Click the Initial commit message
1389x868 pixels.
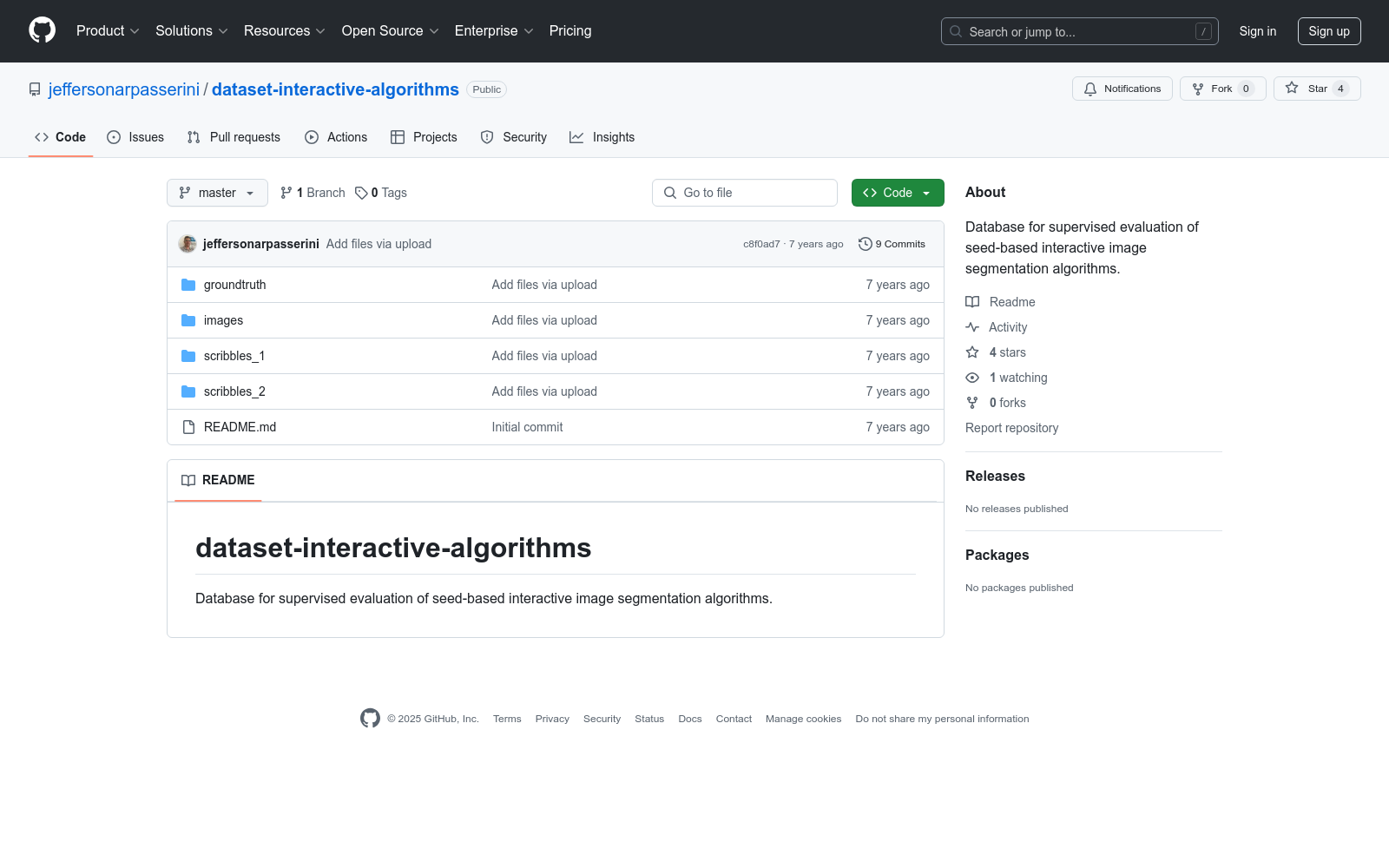click(527, 427)
